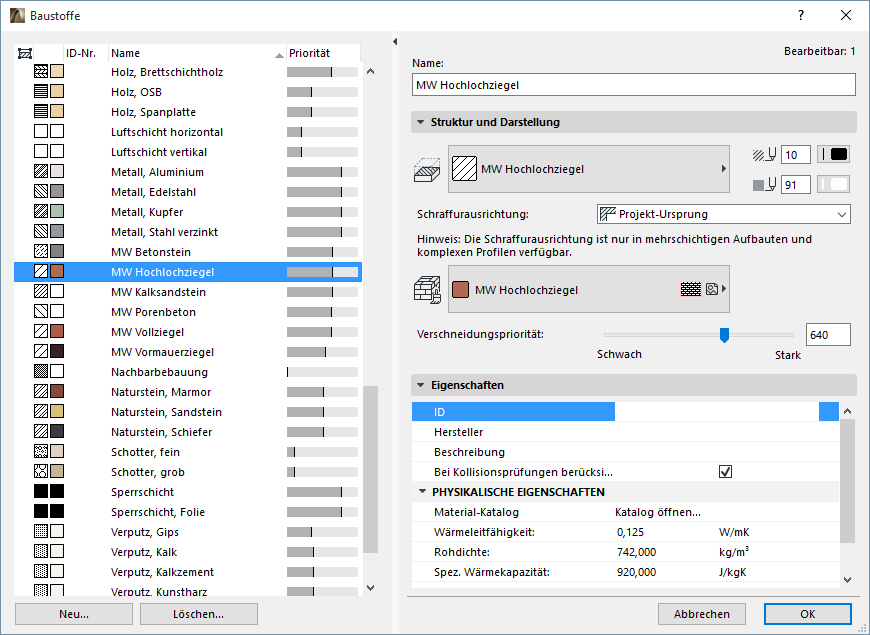Select the Metall, Aluminium row
Viewport: 870px width, 635px height.
tap(188, 172)
